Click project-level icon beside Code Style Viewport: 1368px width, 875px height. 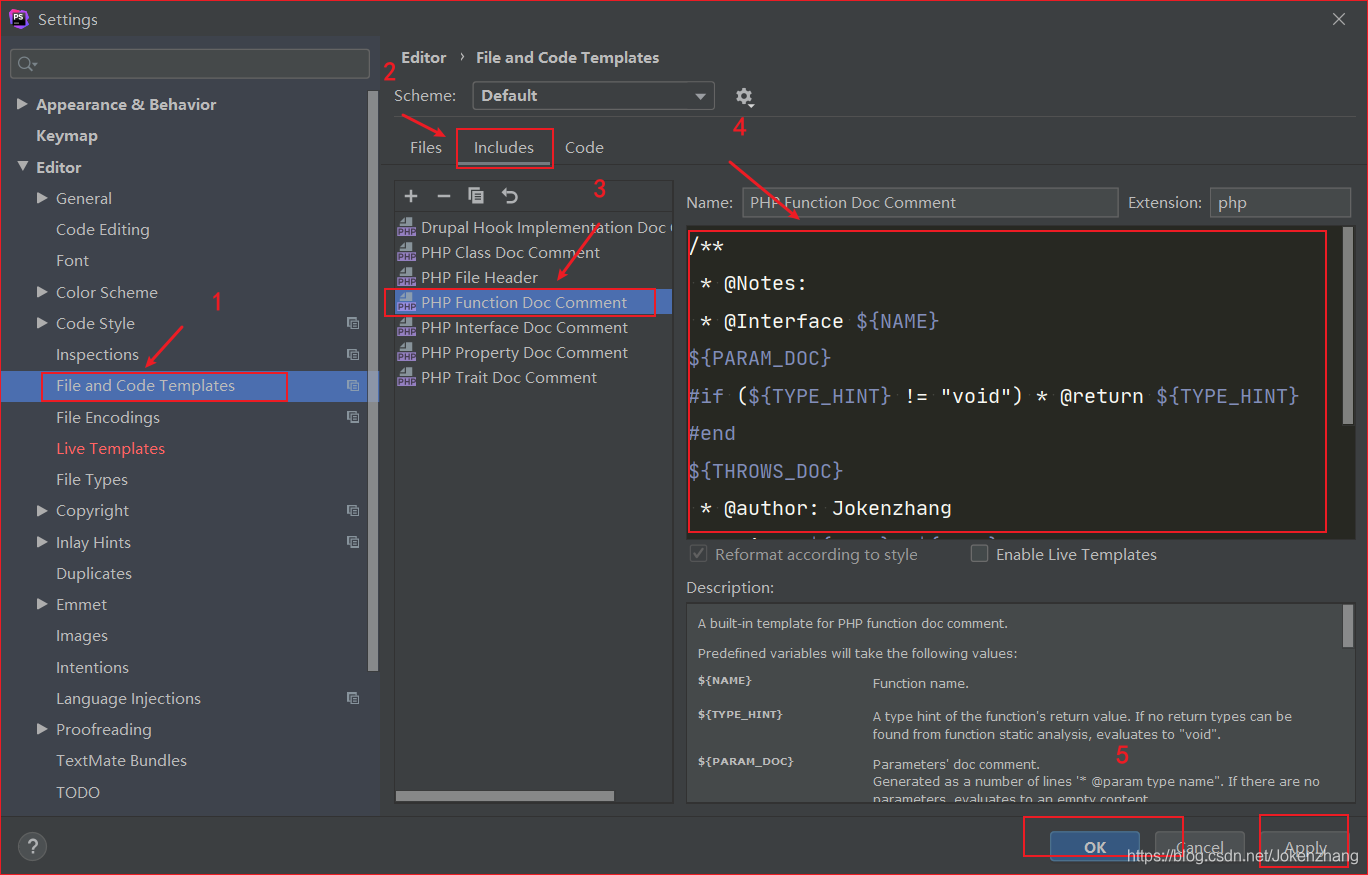(353, 323)
